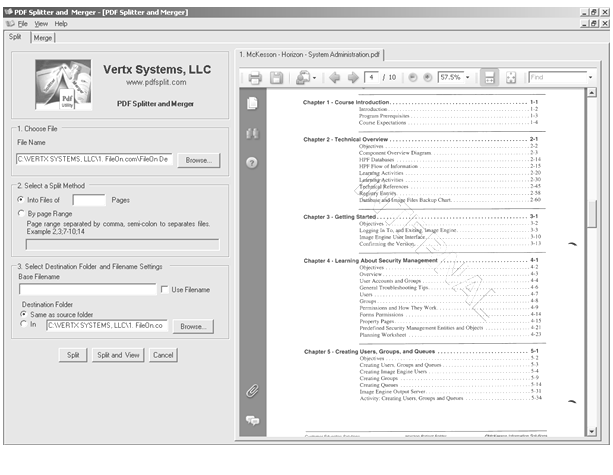This screenshot has height=475, width=613.
Task: Open the Attachments paperclip panel
Action: coord(252,391)
